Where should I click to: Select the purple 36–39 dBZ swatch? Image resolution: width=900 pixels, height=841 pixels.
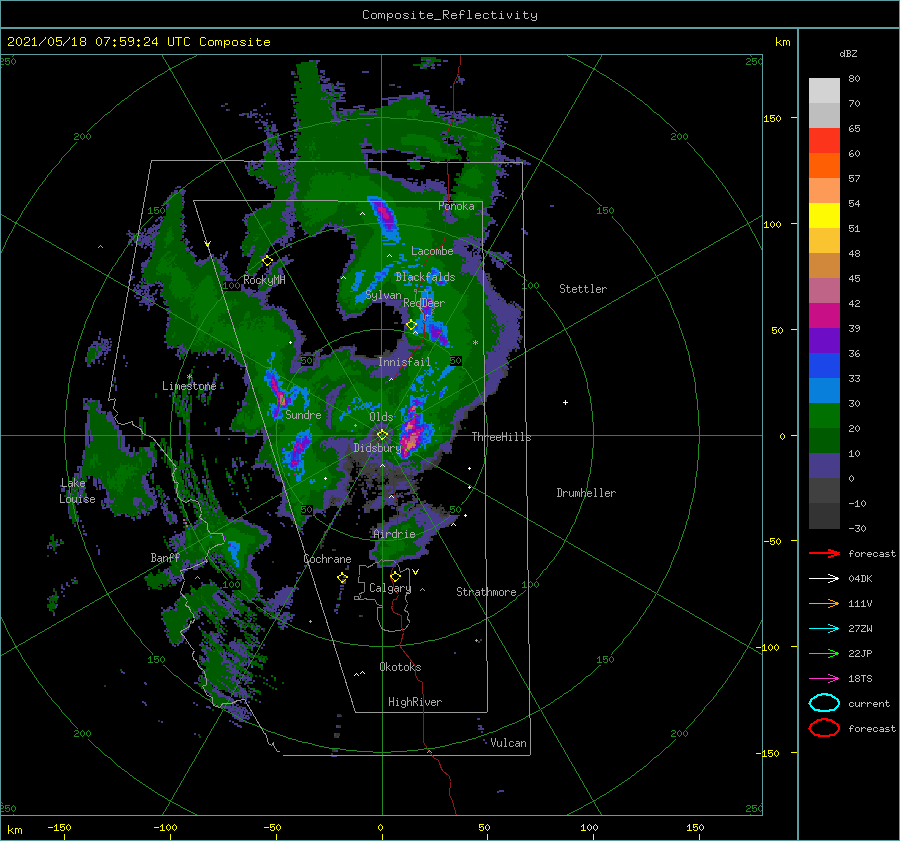click(x=824, y=340)
